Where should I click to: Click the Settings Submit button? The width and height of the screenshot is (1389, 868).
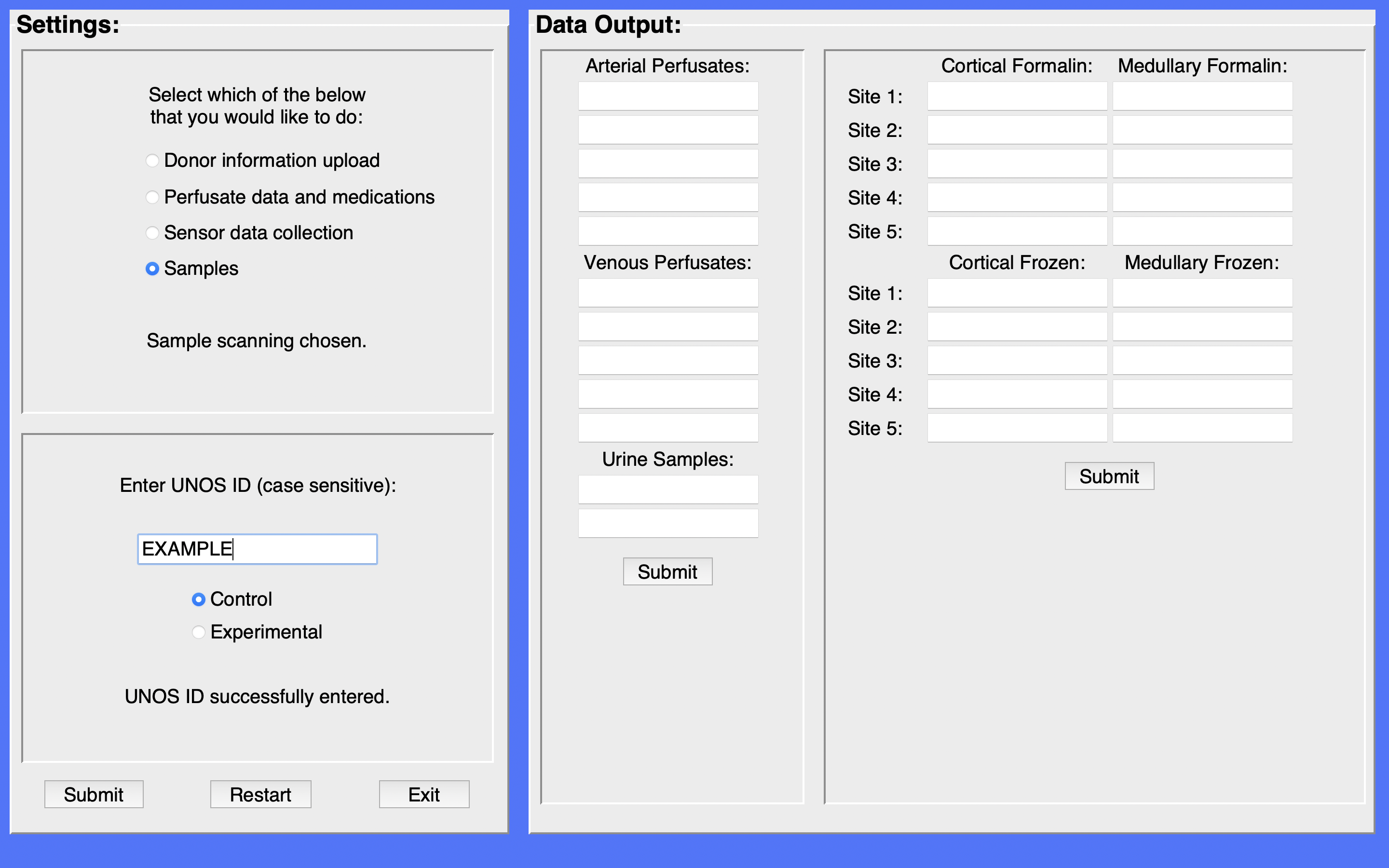coord(94,795)
